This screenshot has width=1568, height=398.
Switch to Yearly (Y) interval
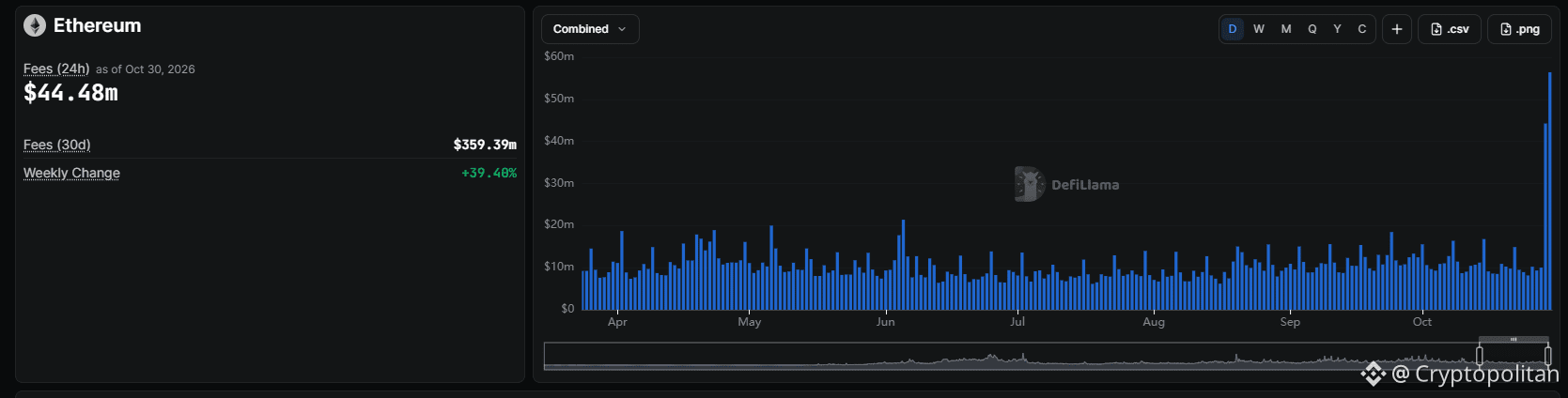(x=1337, y=29)
